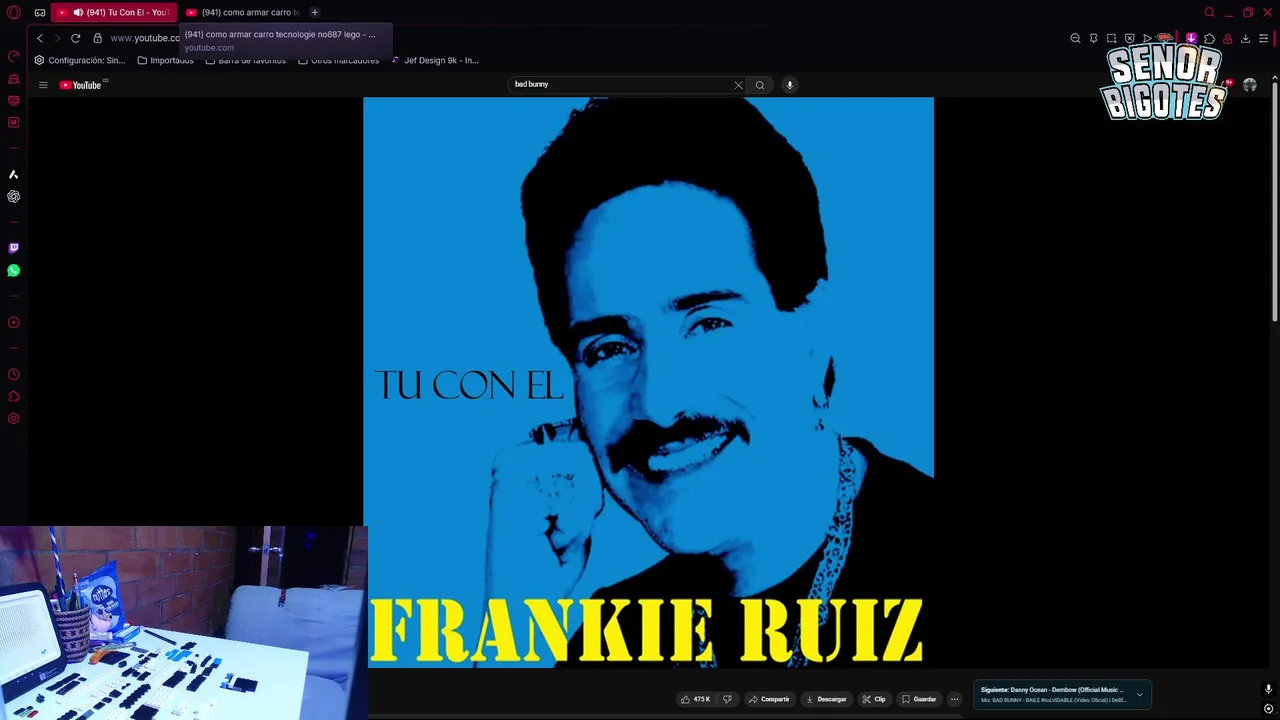Screen dimensions: 1280x720
Task: Open tab search magnifier in title bar
Action: point(1209,12)
